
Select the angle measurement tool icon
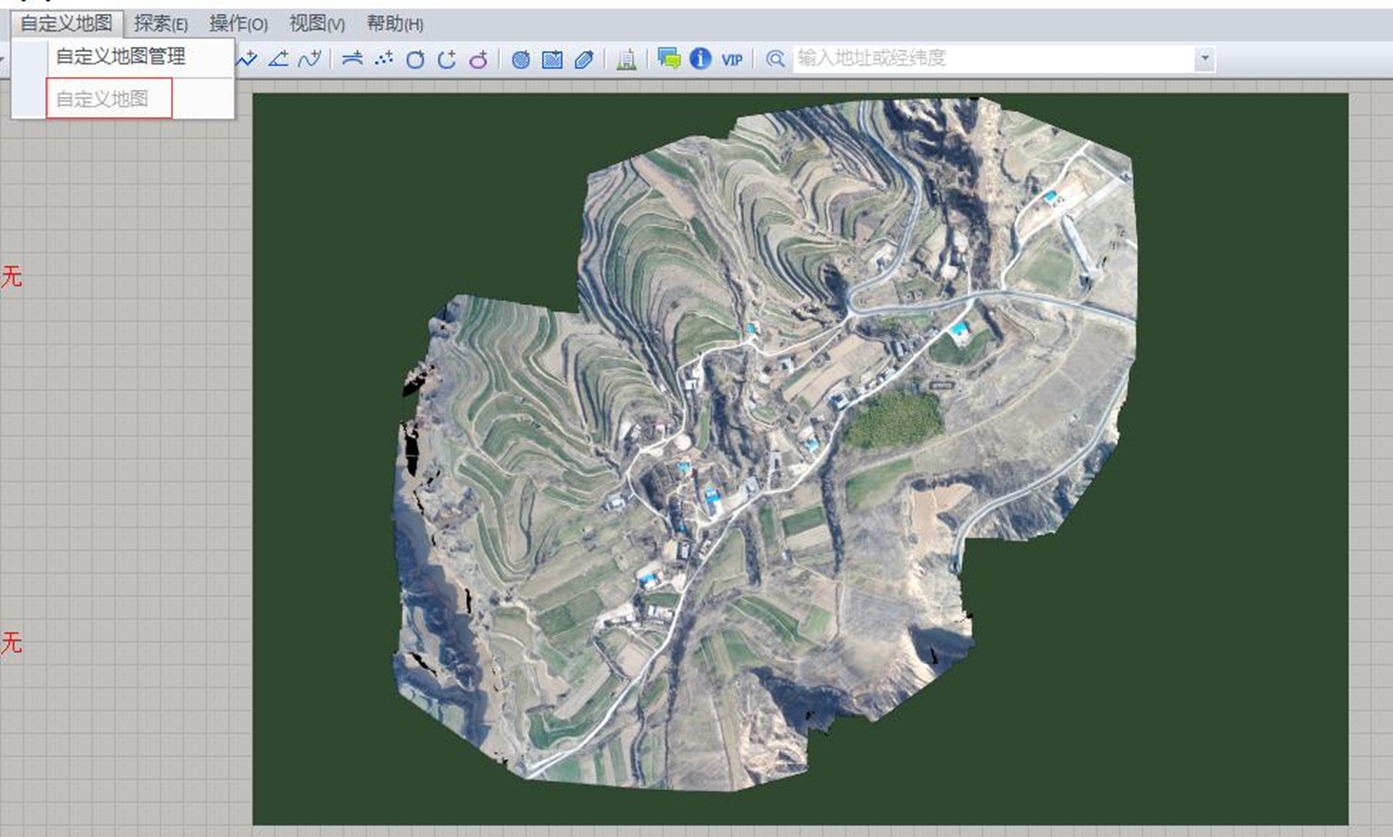click(x=277, y=59)
